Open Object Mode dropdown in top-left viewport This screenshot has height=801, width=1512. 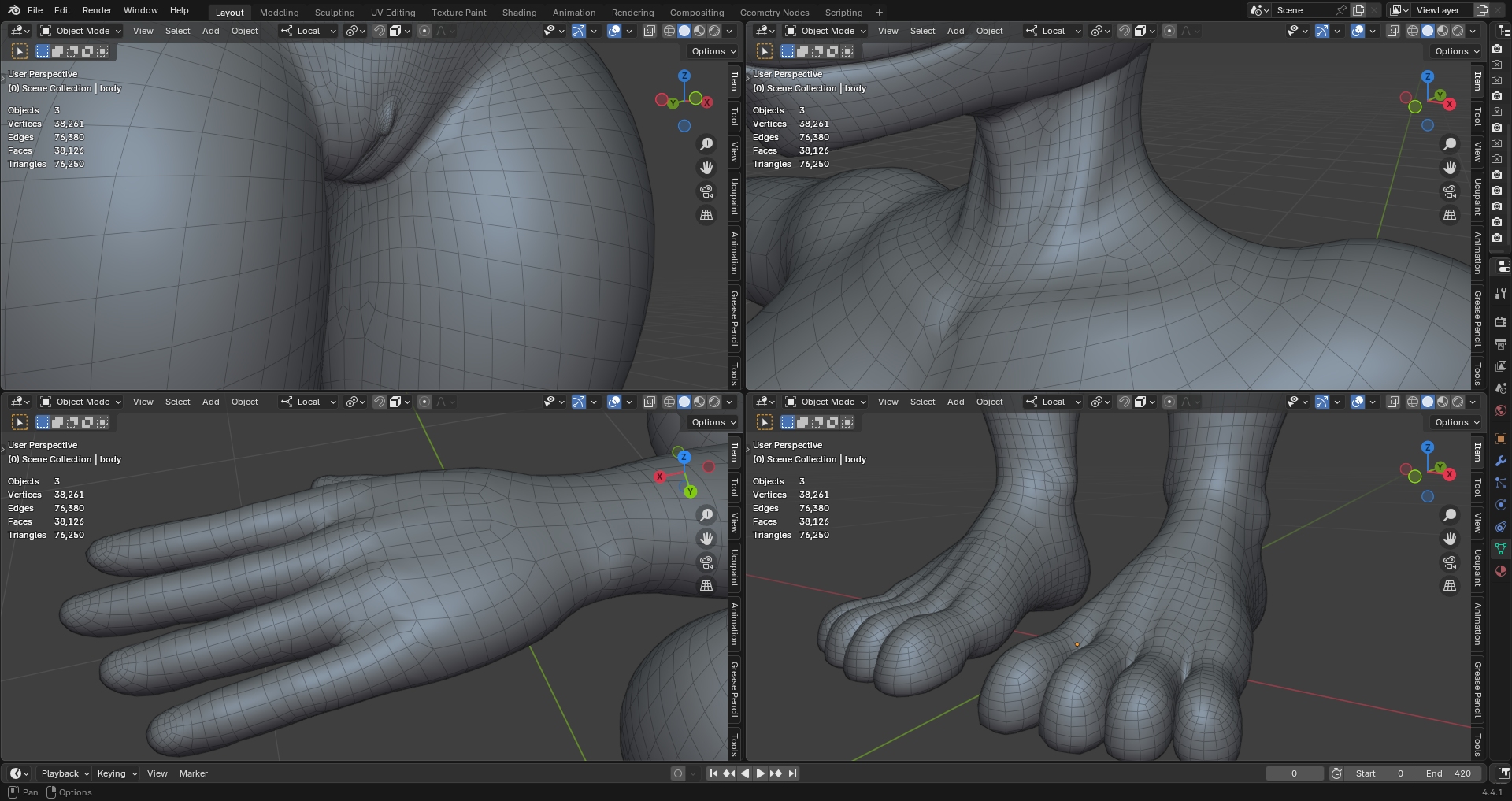(81, 31)
